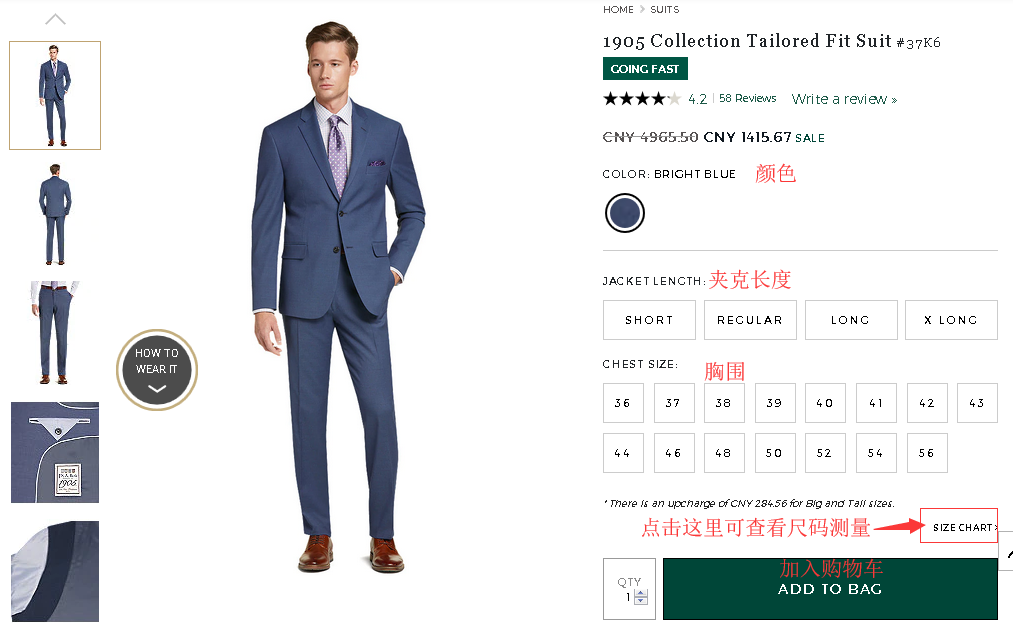Pick chest size 46
This screenshot has height=633, width=1013.
click(x=674, y=453)
